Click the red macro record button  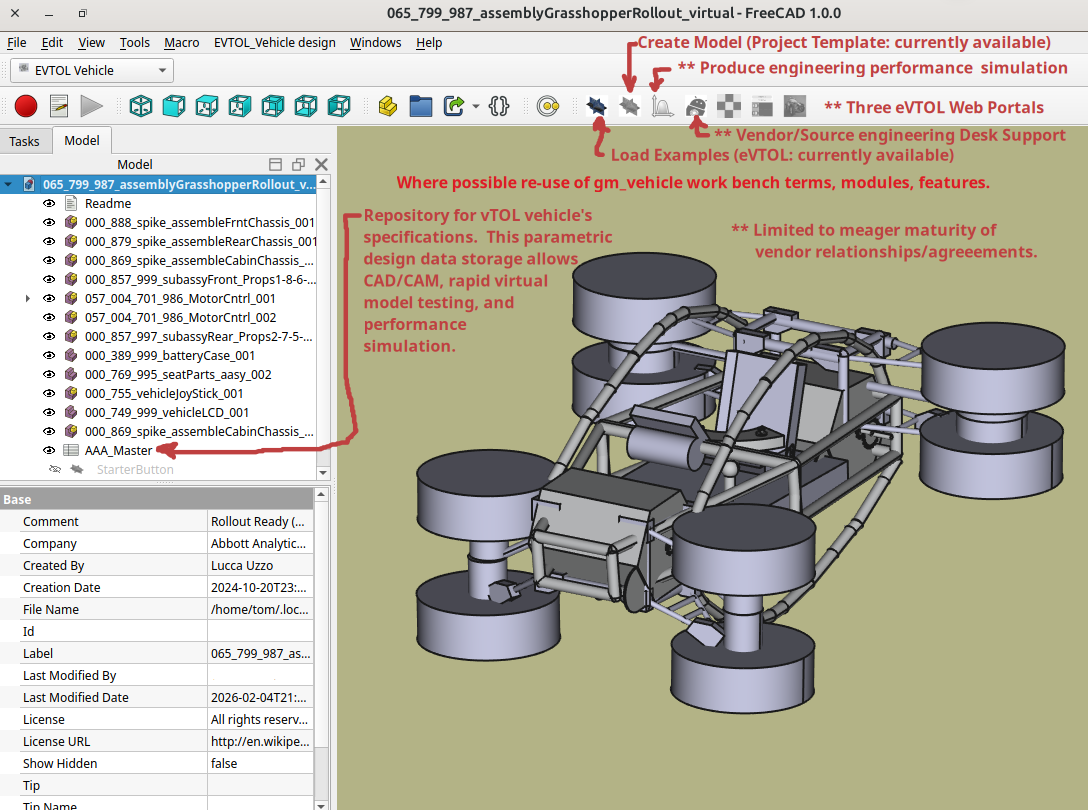(26, 105)
